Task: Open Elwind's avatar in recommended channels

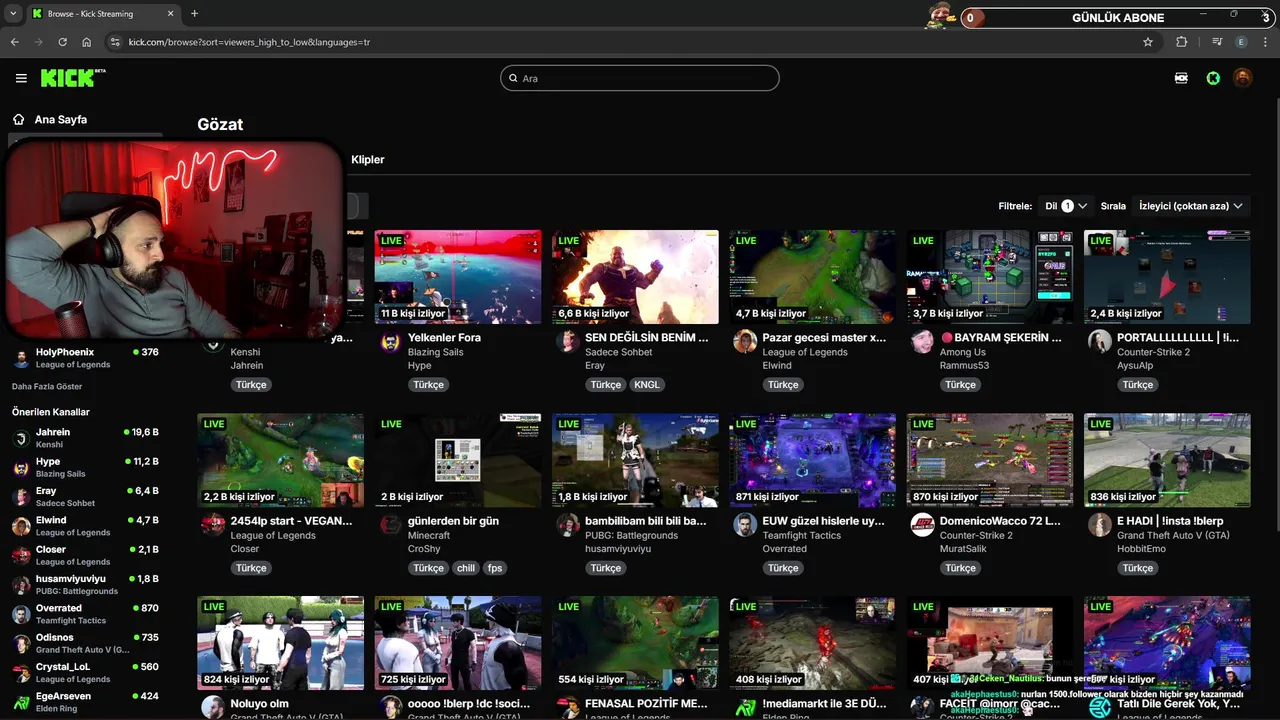Action: [x=21, y=526]
